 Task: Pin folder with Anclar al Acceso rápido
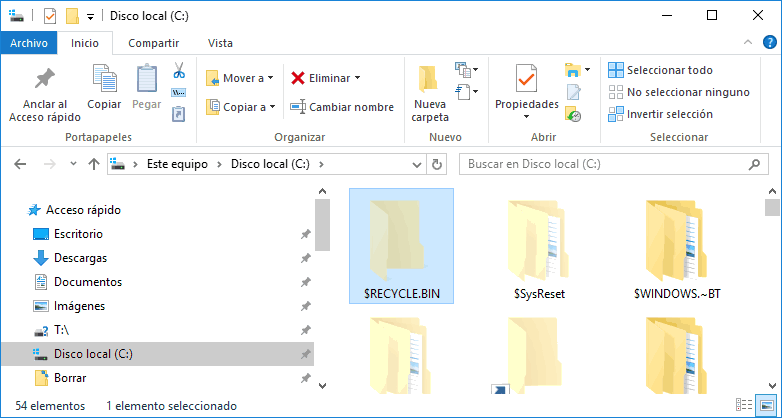click(x=38, y=94)
